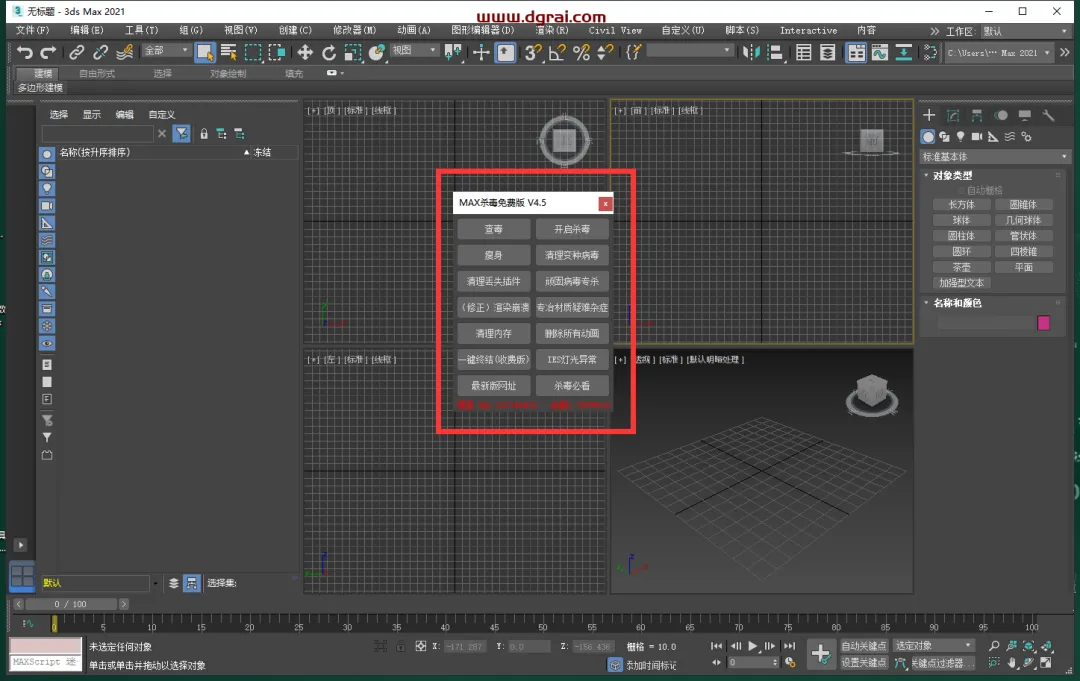
Task: Select the Unlink Selection tool
Action: 101,52
